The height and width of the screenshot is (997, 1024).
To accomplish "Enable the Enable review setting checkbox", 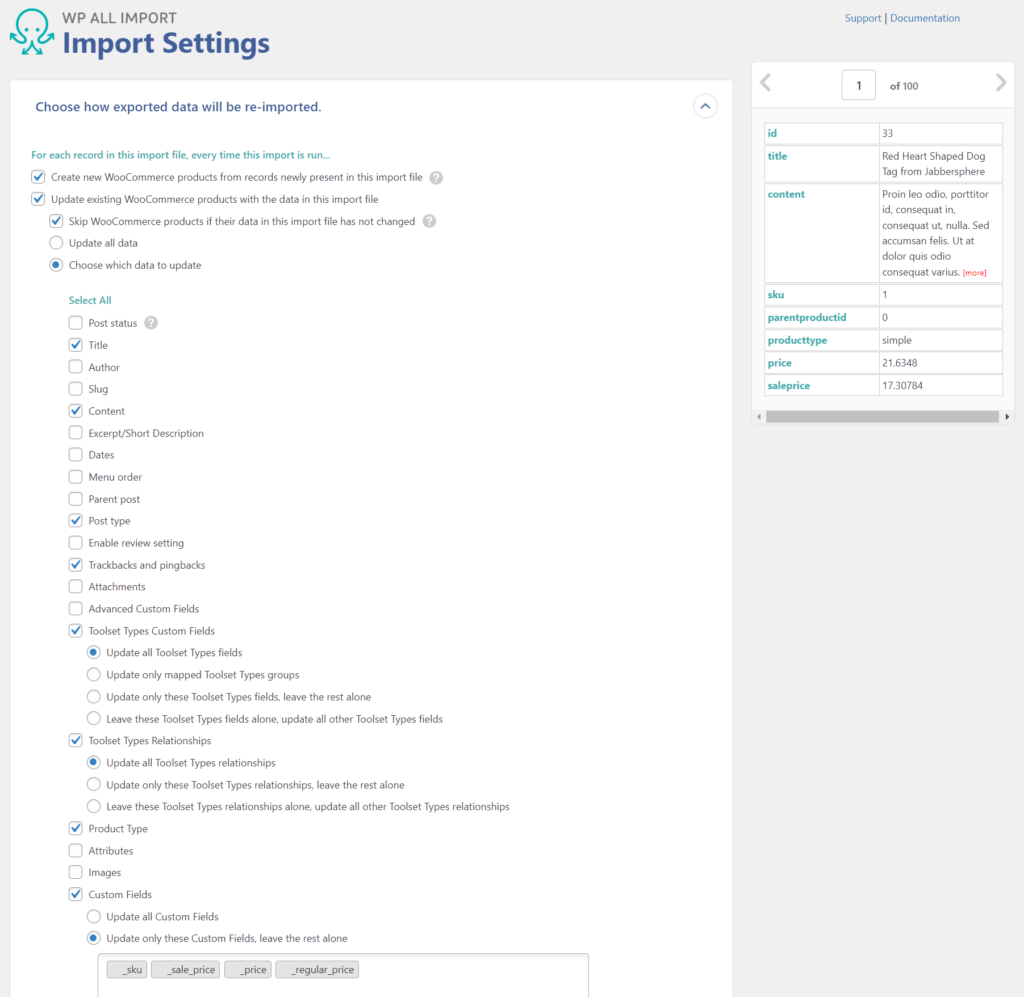I will [x=76, y=543].
